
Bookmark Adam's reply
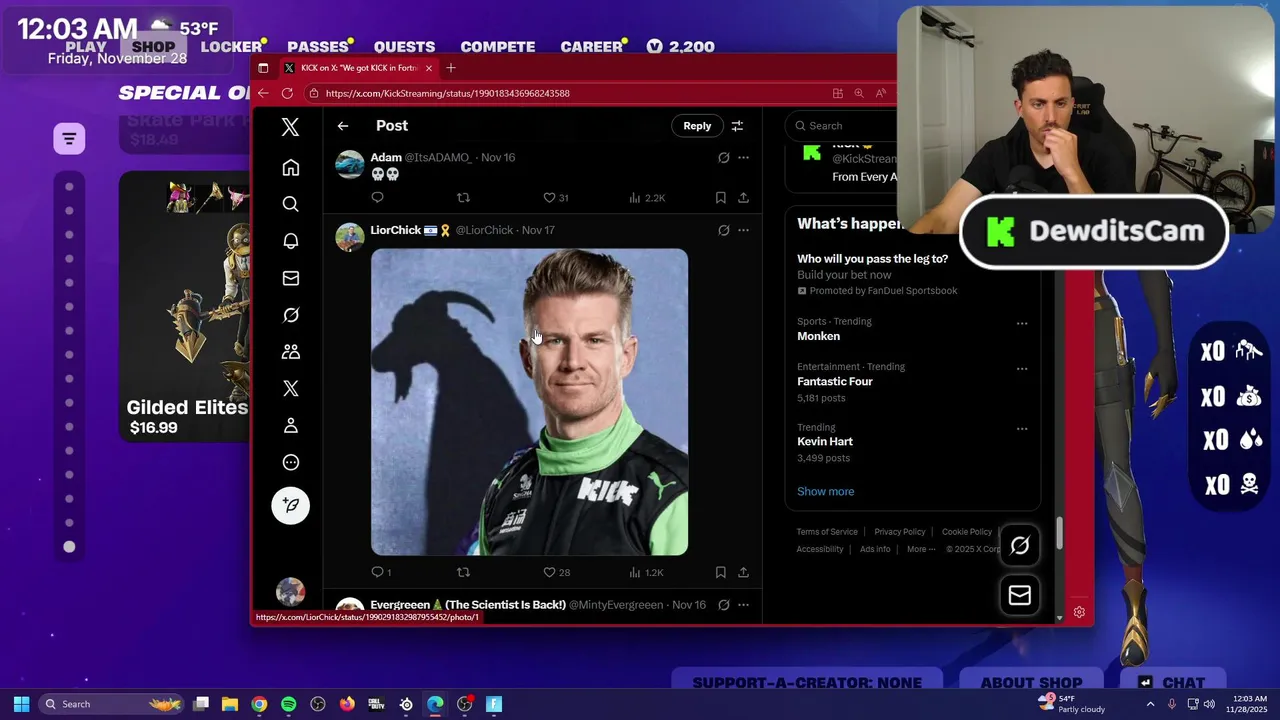tap(720, 198)
